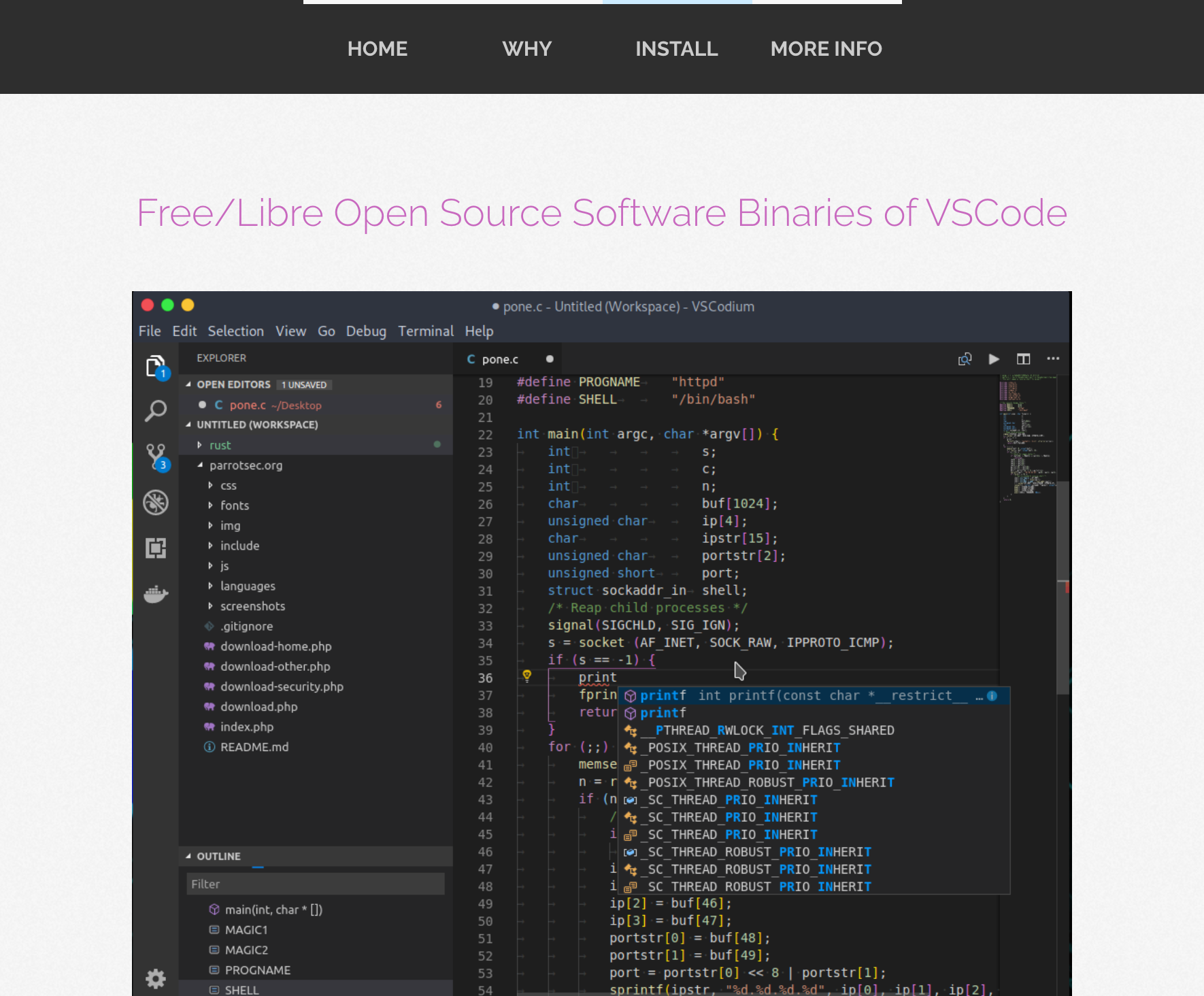Screen dimensions: 1204x996
Task: Click the open changes icon in editor toolbar
Action: point(965,359)
